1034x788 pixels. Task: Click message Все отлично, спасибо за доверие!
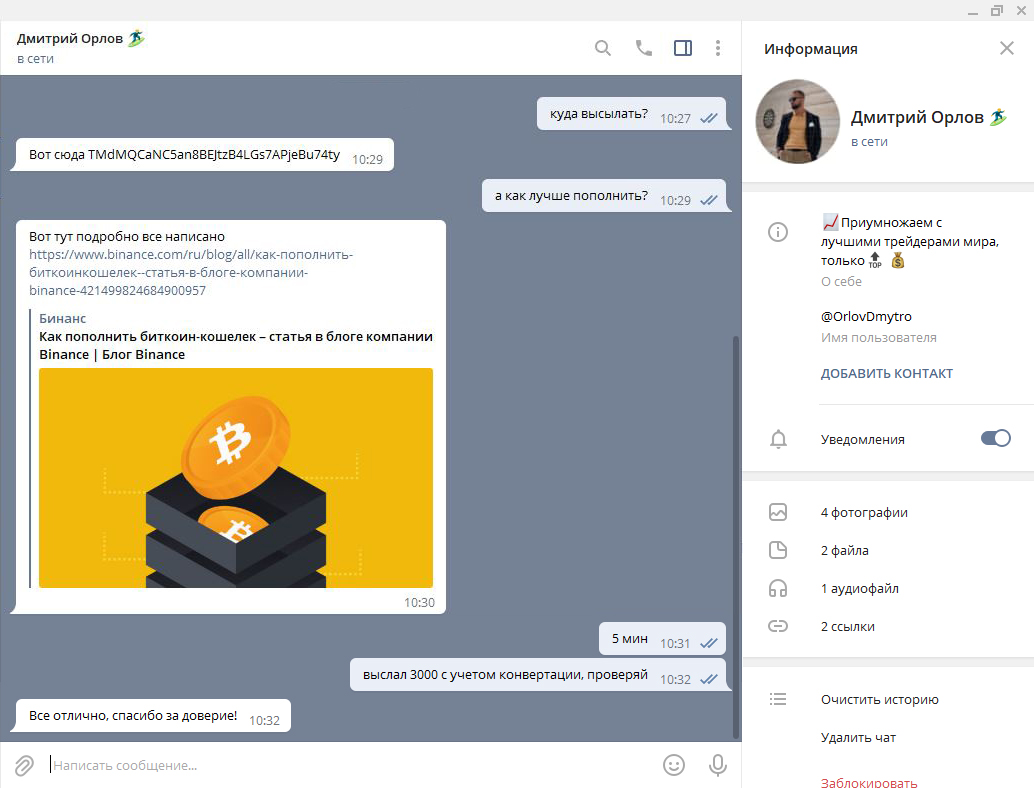[153, 716]
